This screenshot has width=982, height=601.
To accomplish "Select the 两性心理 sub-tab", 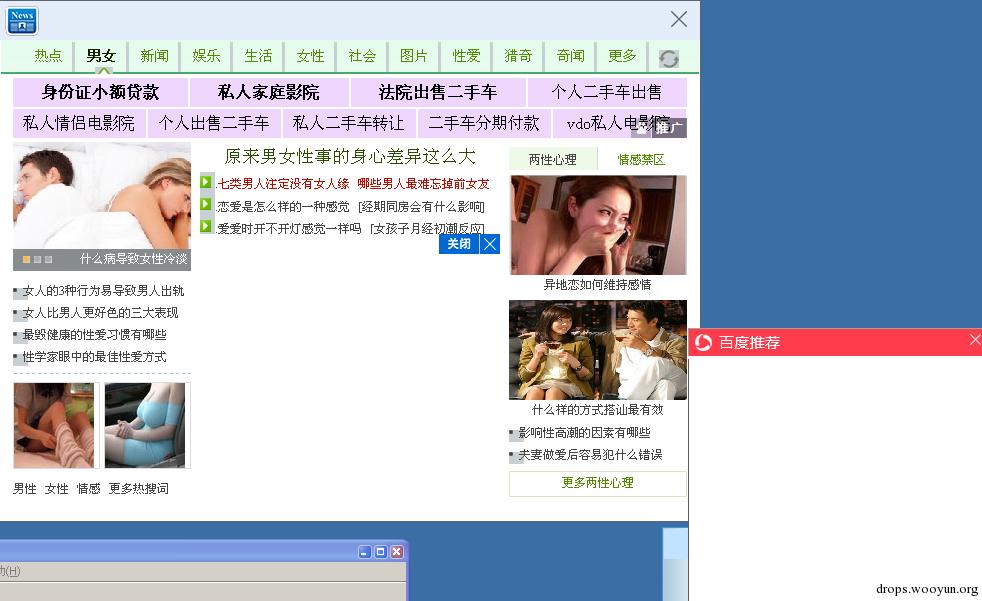I will (x=553, y=160).
